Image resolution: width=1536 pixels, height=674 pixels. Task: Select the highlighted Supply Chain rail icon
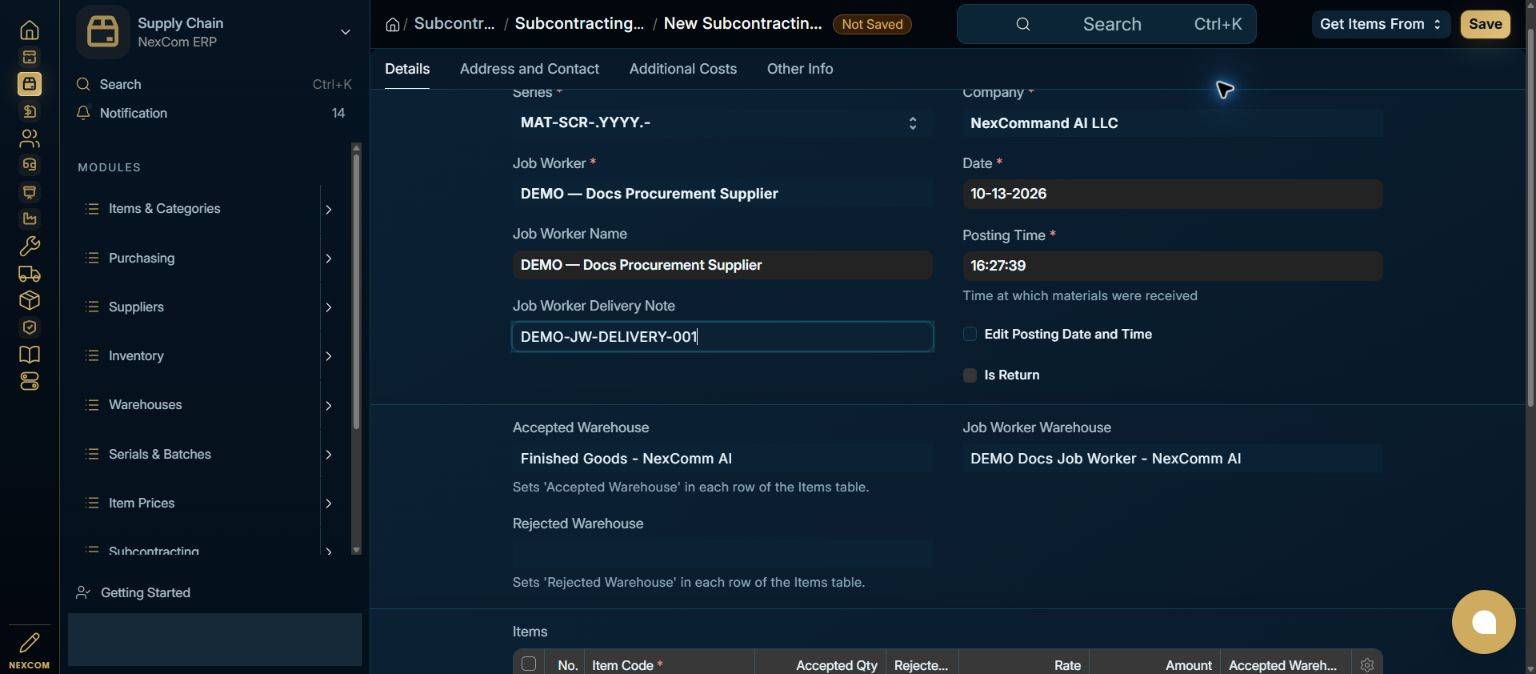[x=29, y=84]
